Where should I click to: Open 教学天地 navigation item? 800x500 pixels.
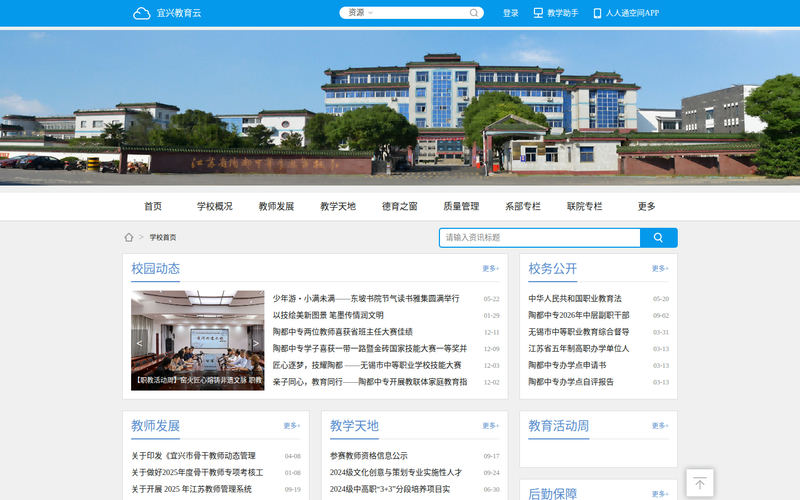tap(338, 206)
